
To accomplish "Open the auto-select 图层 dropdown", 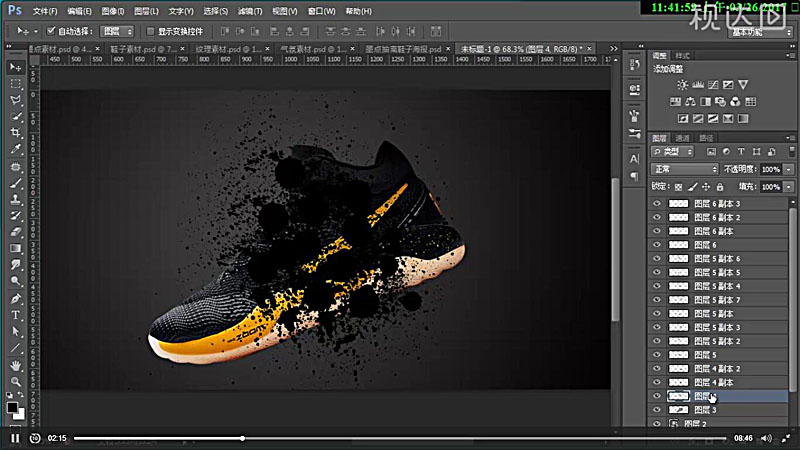I will click(x=117, y=31).
